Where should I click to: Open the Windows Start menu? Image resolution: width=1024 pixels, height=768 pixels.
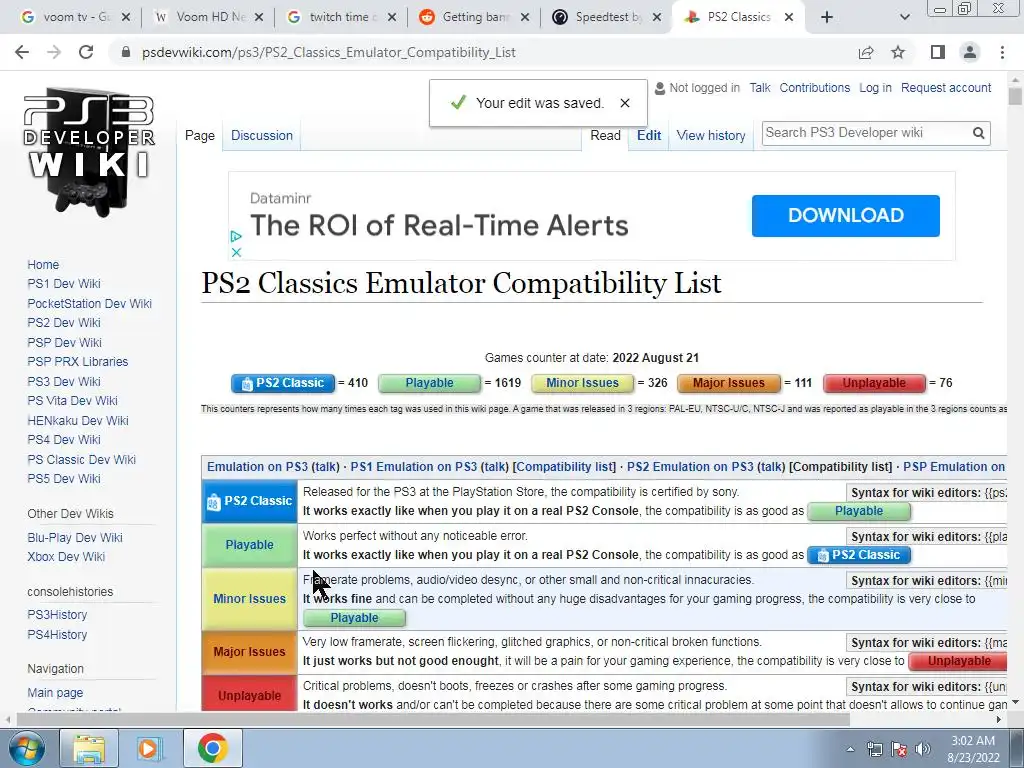pyautogui.click(x=27, y=748)
